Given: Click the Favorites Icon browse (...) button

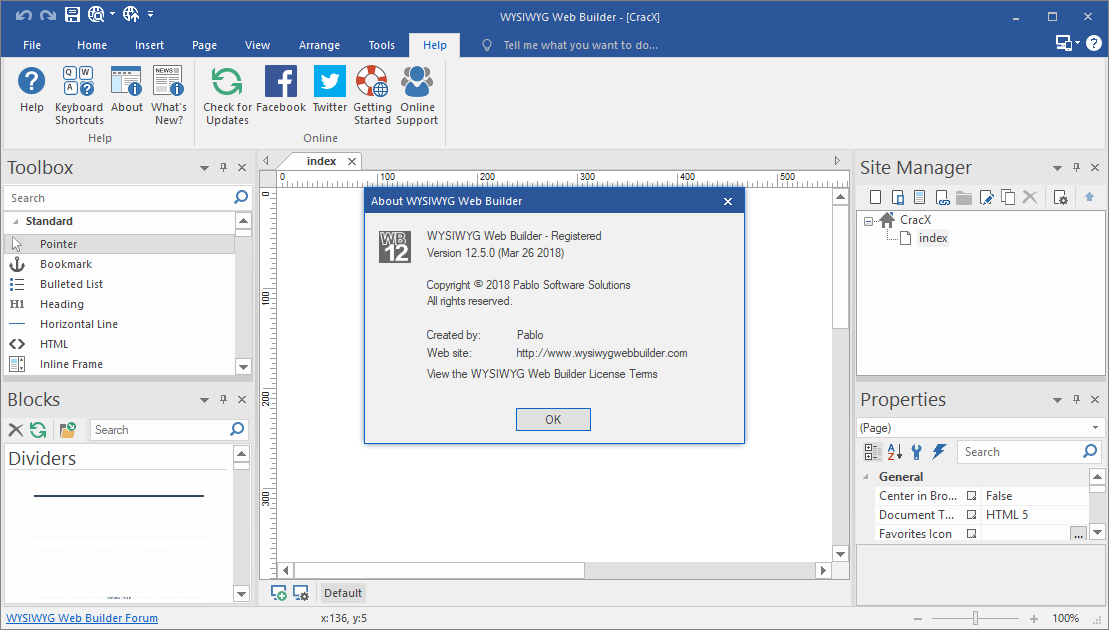Looking at the screenshot, I should [1078, 534].
